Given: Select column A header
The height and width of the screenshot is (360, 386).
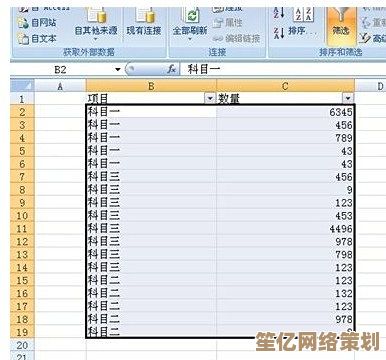Looking at the screenshot, I should 60,86.
